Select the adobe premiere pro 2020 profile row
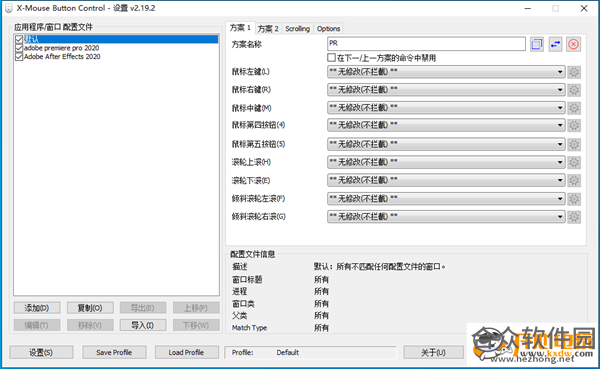600x369 pixels. click(116, 48)
